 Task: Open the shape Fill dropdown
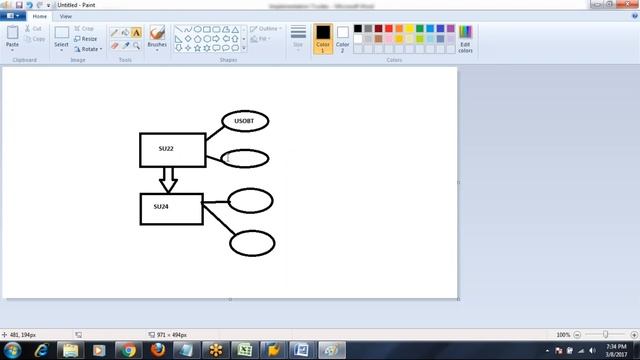pyautogui.click(x=260, y=39)
